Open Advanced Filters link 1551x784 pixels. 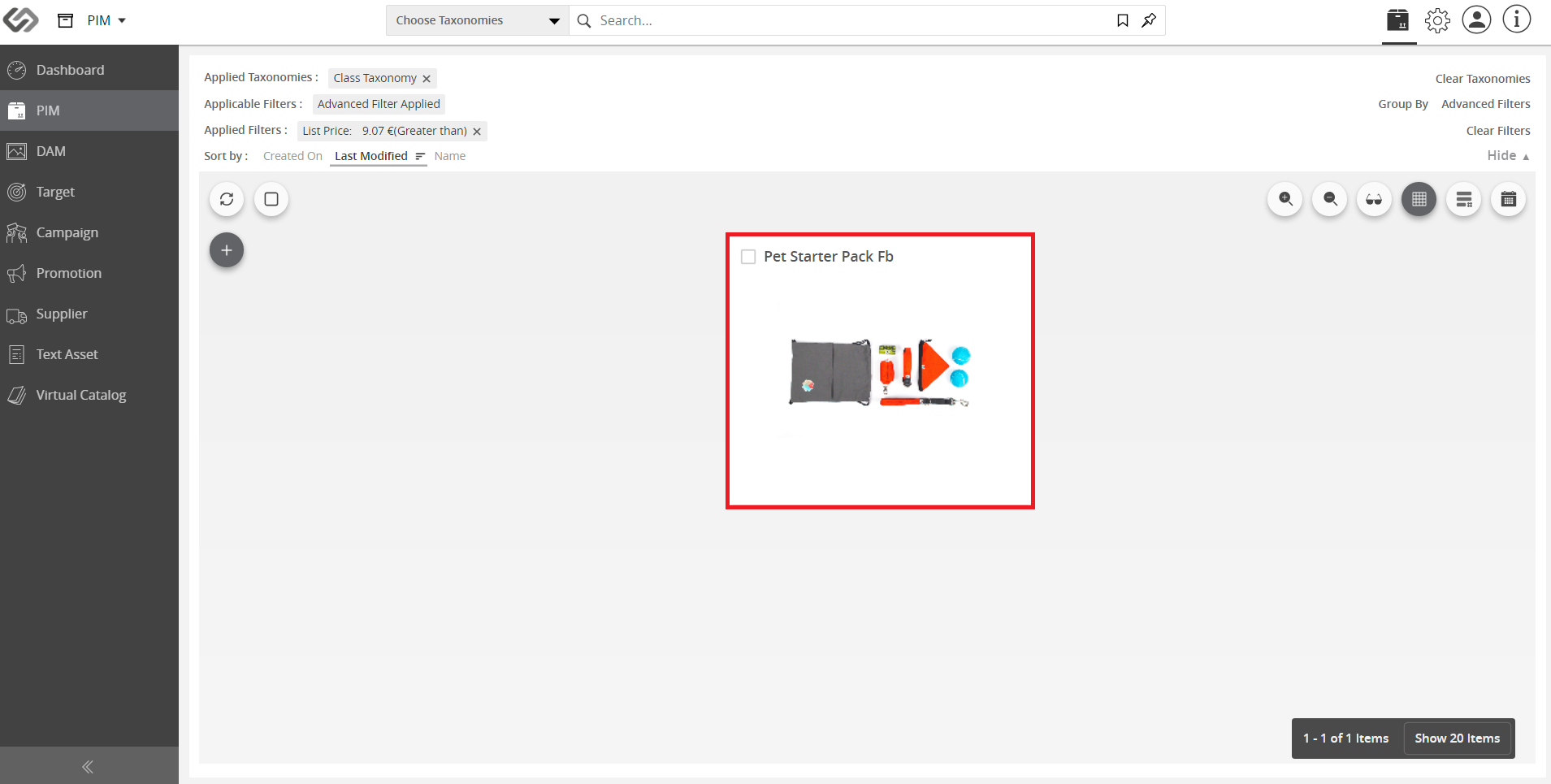tap(1486, 104)
